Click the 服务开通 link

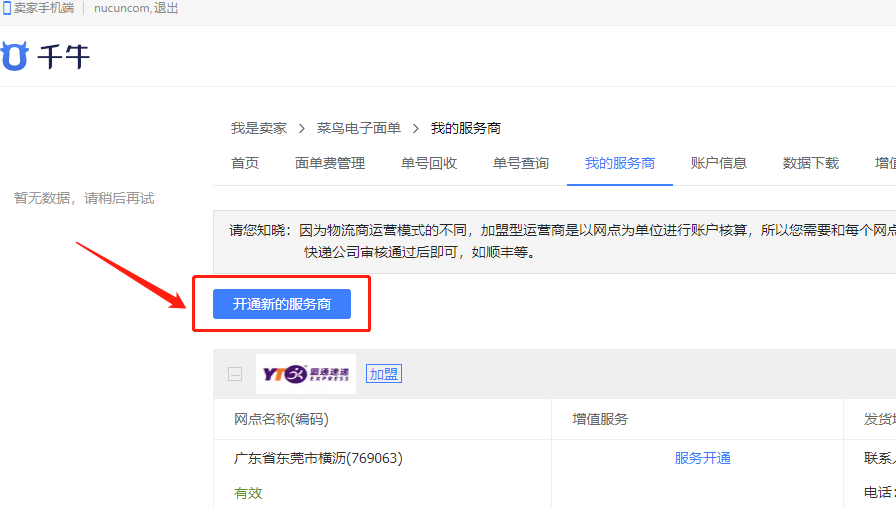coord(702,458)
